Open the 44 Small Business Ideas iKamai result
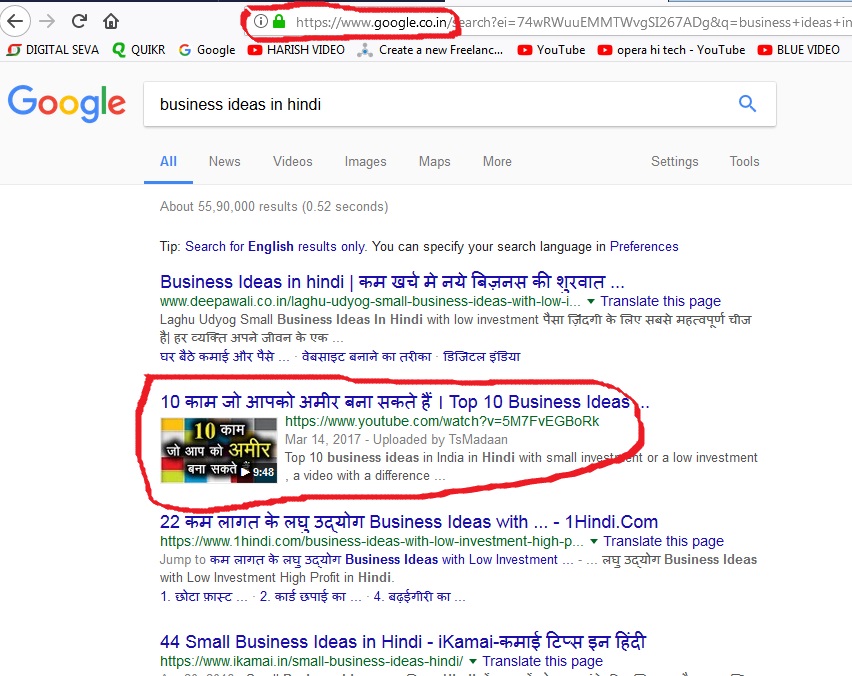Screen dimensions: 852x676 click(x=403, y=642)
